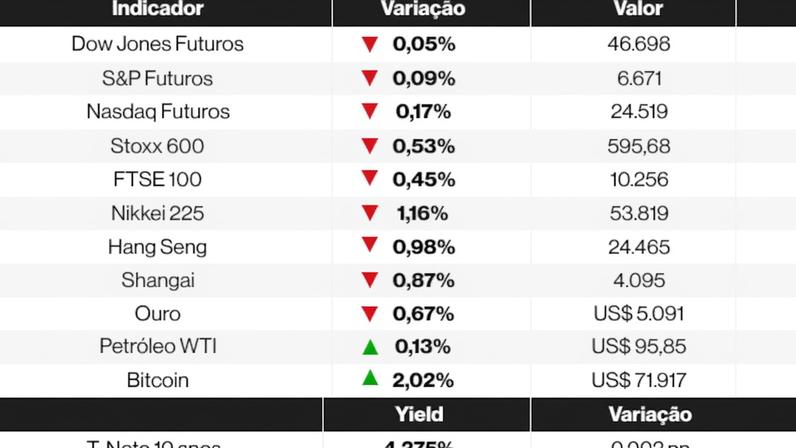Click the Bitcoin value US$ 71.917
Viewport: 796px width, 448px height.
click(x=639, y=381)
